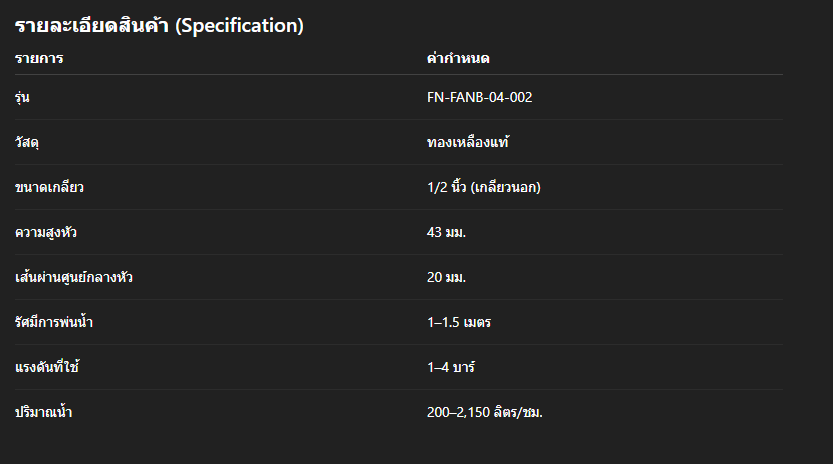Click the word (Specification) in the heading

[239, 26]
